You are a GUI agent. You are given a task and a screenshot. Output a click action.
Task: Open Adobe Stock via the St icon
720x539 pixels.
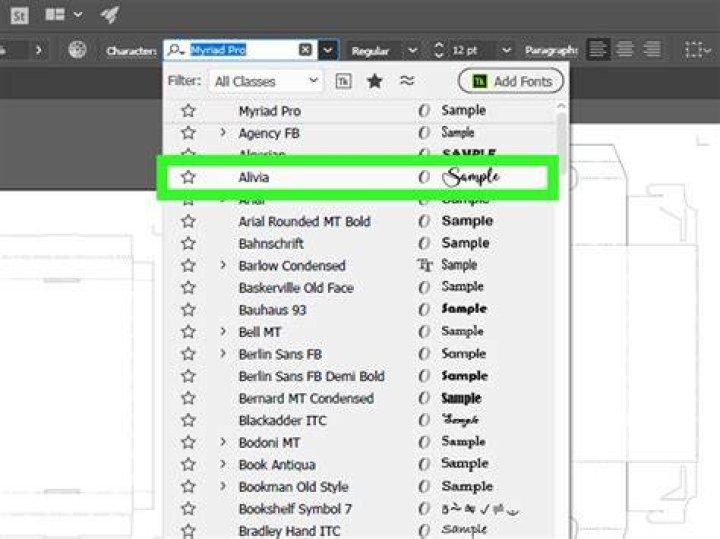[x=19, y=16]
